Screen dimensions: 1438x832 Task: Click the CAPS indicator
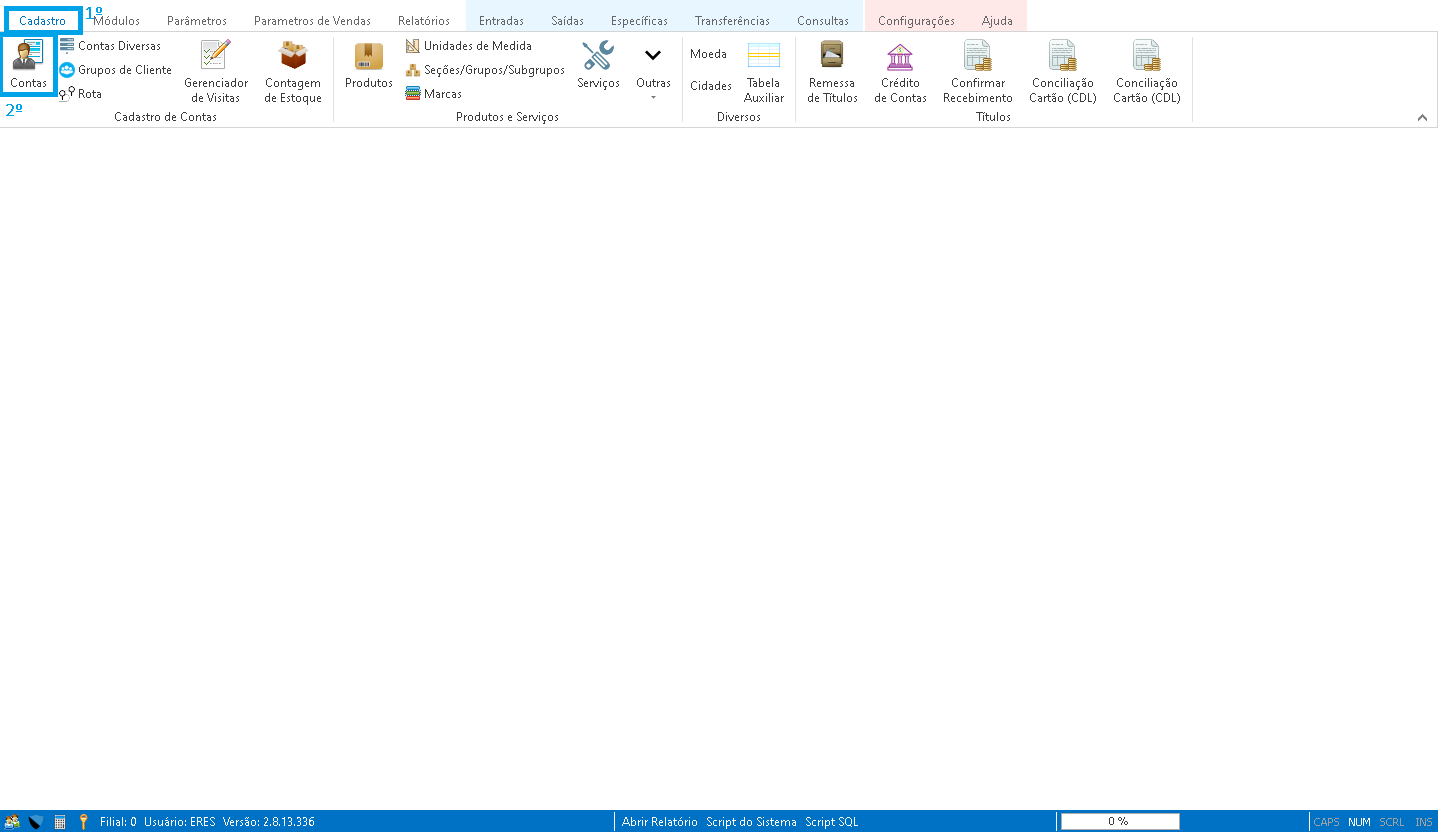pyautogui.click(x=1326, y=822)
